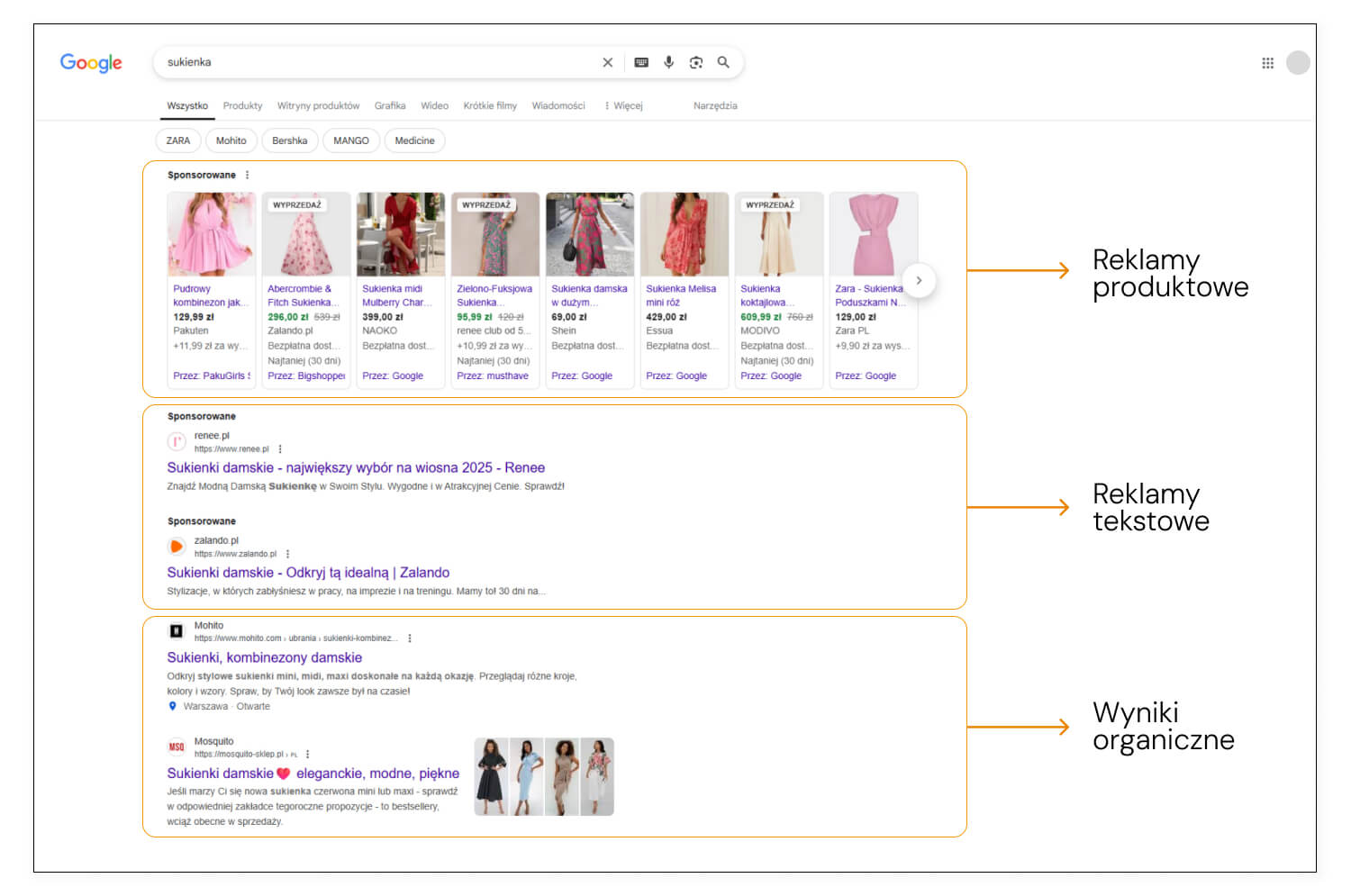The height and width of the screenshot is (896, 1351).
Task: Click the renee.pl favicon
Action: (177, 441)
